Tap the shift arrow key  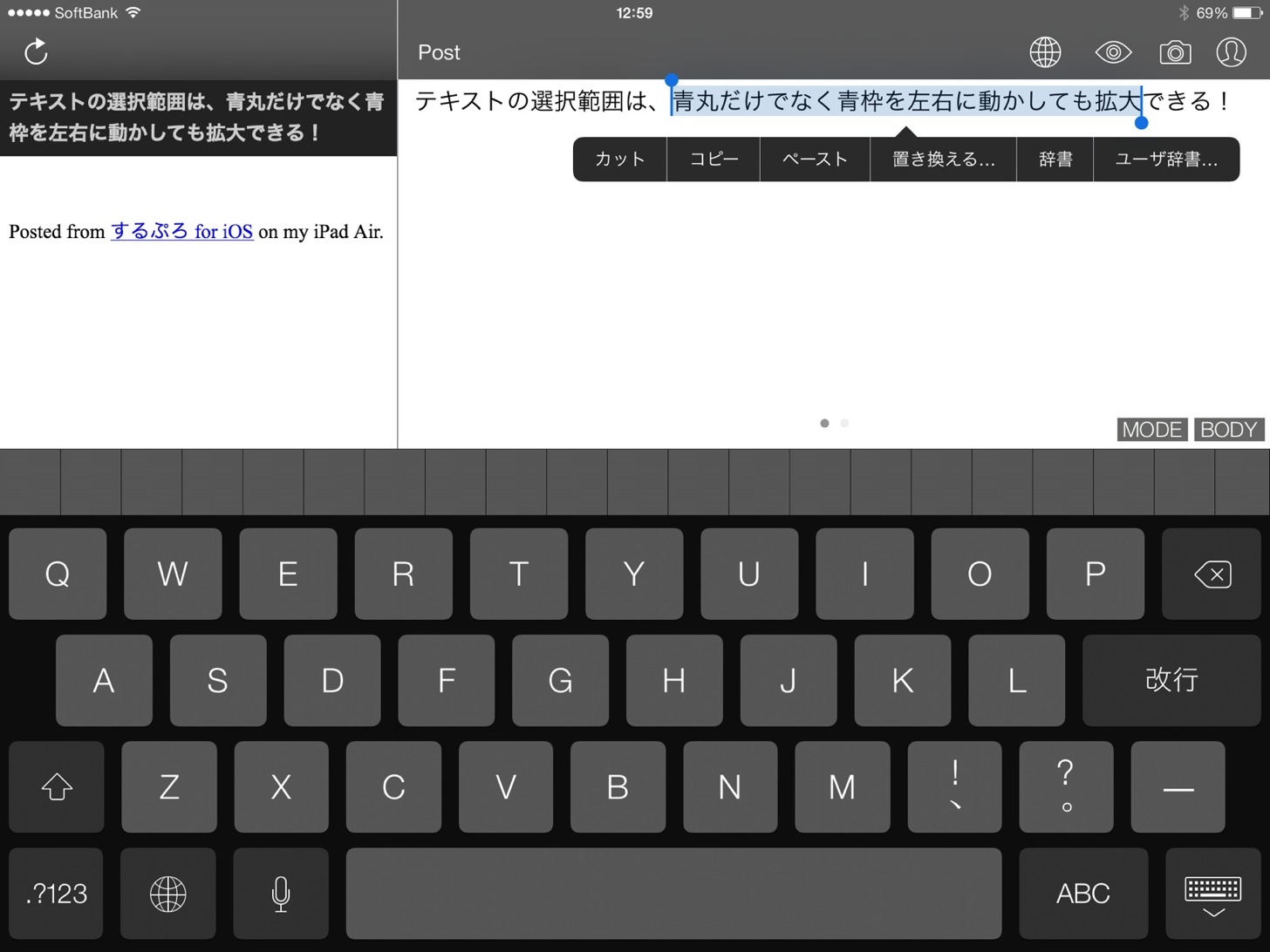click(57, 787)
